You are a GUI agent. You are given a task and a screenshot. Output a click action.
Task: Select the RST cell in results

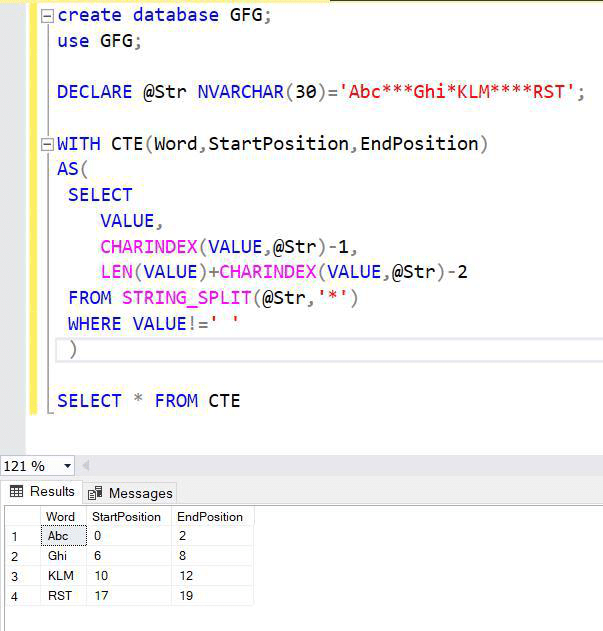coord(64,596)
